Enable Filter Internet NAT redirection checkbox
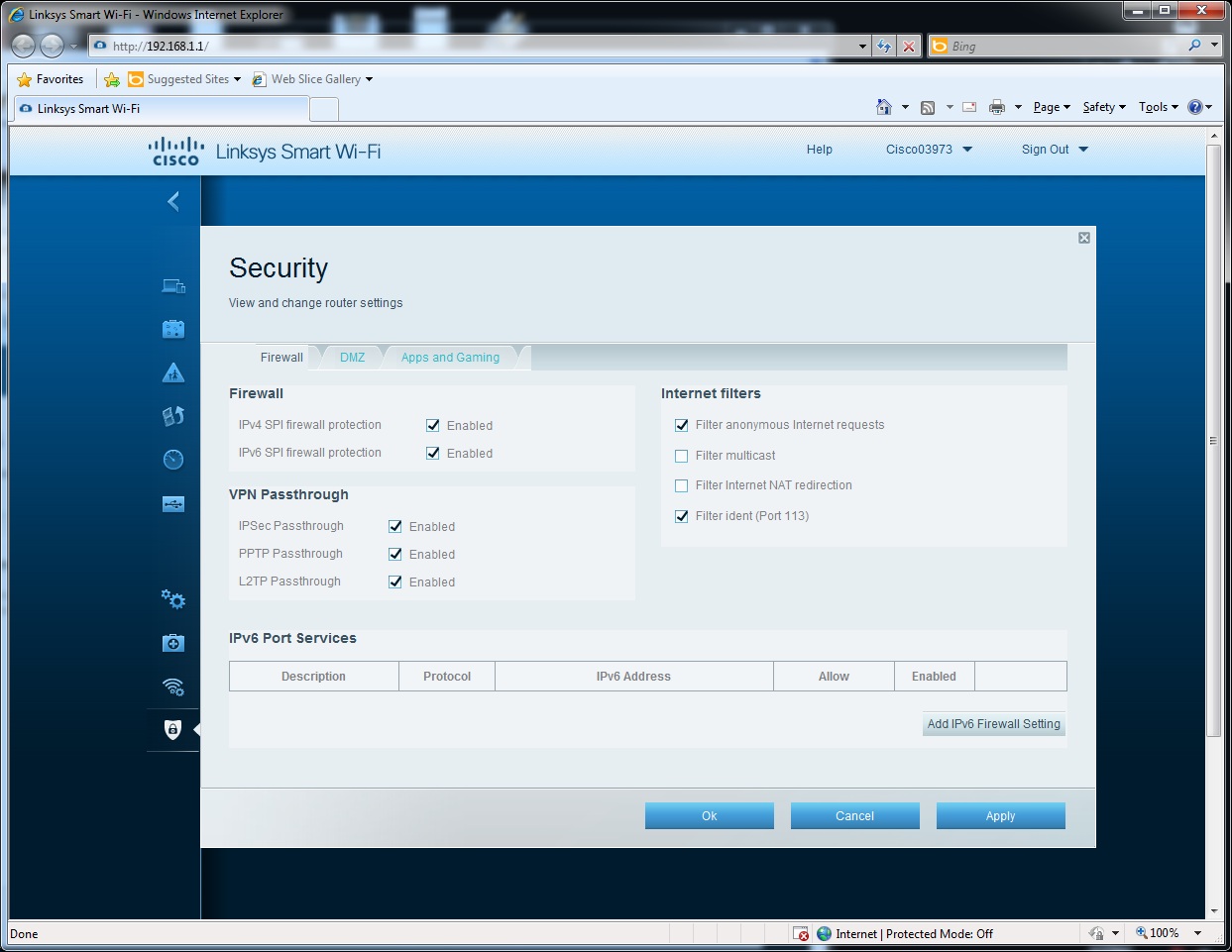This screenshot has height=952, width=1232. click(x=682, y=485)
